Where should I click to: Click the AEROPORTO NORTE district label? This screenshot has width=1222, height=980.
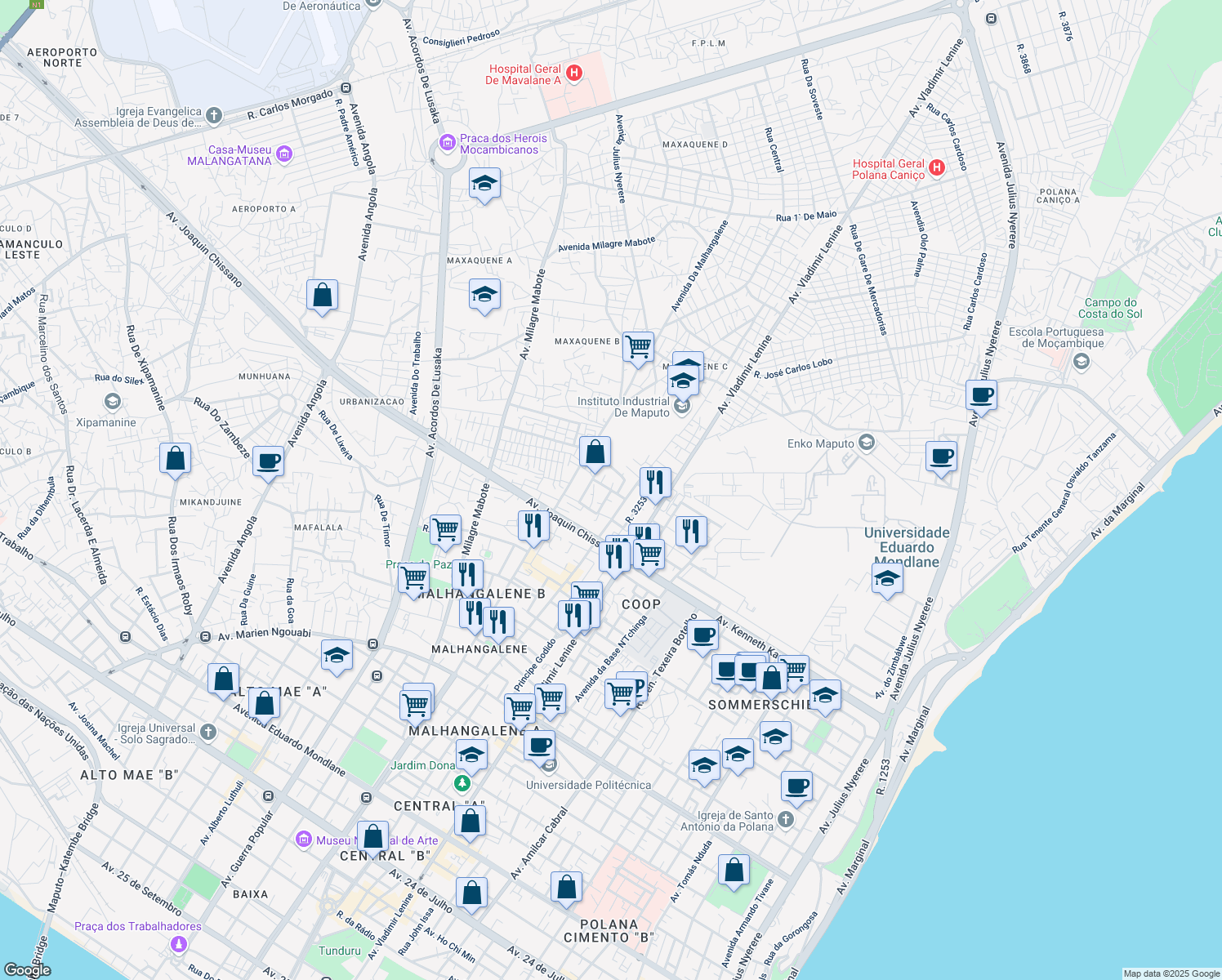pos(62,57)
